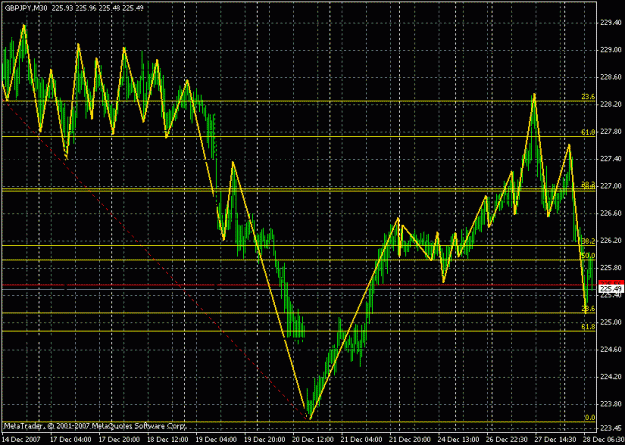Click the 50.0 Fibonacci level label

coord(588,255)
